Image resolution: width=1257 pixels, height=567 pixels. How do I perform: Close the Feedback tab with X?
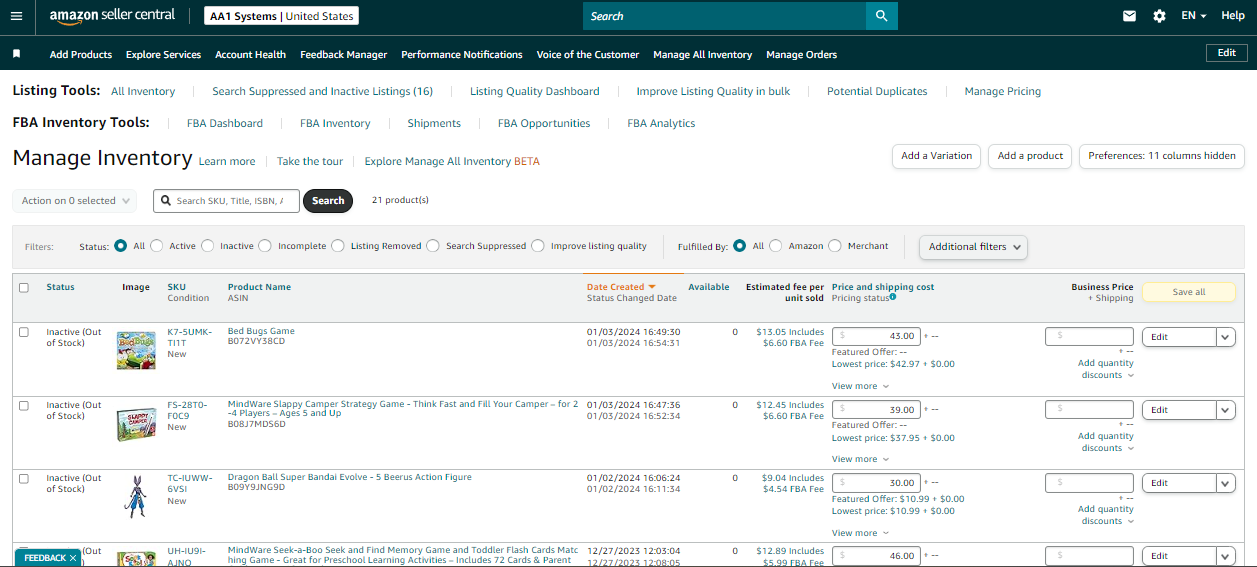tap(73, 558)
